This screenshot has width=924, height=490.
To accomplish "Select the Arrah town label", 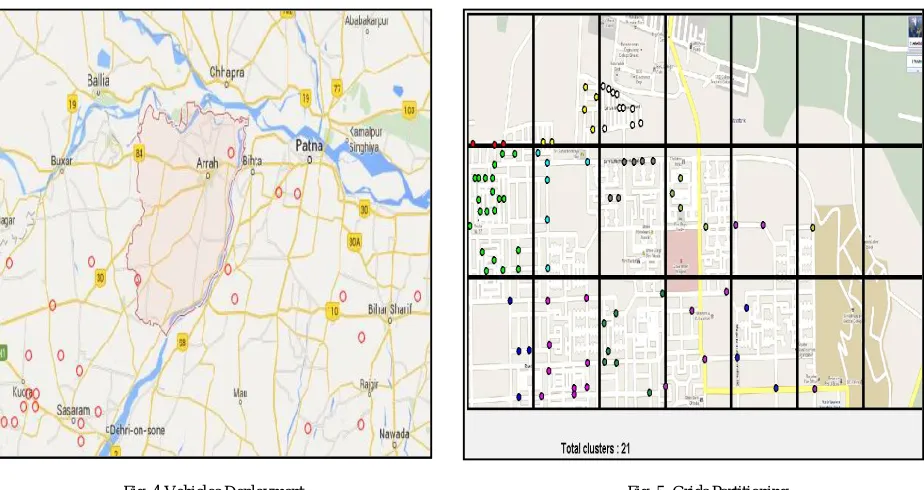I will tap(207, 163).
